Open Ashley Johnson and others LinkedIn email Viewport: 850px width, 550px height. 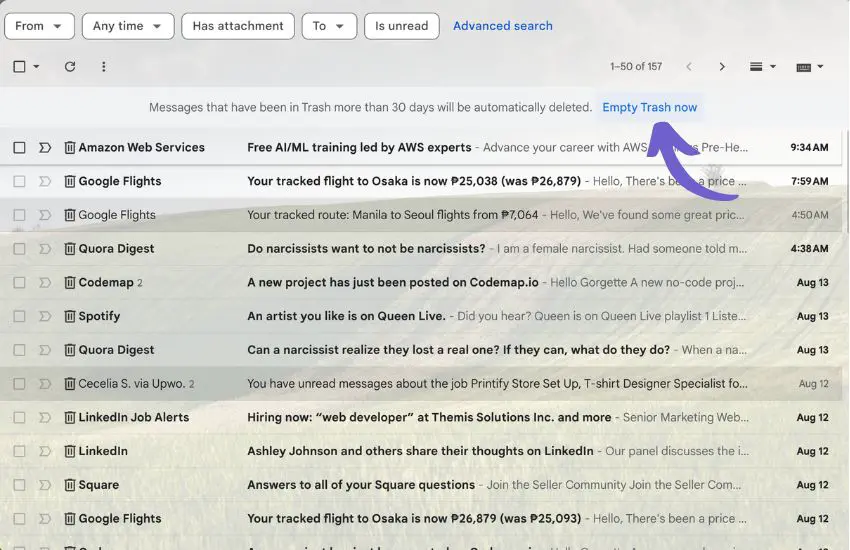pyautogui.click(x=420, y=451)
